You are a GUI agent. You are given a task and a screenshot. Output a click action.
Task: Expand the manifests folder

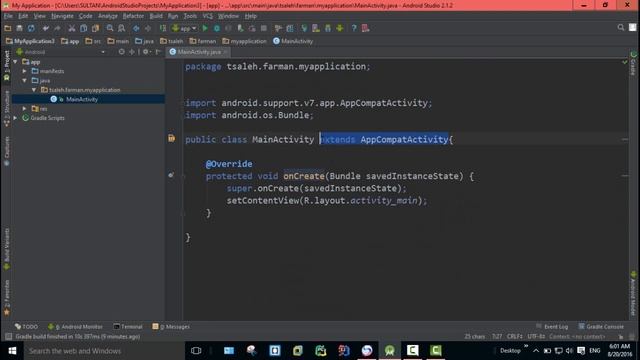(x=24, y=71)
